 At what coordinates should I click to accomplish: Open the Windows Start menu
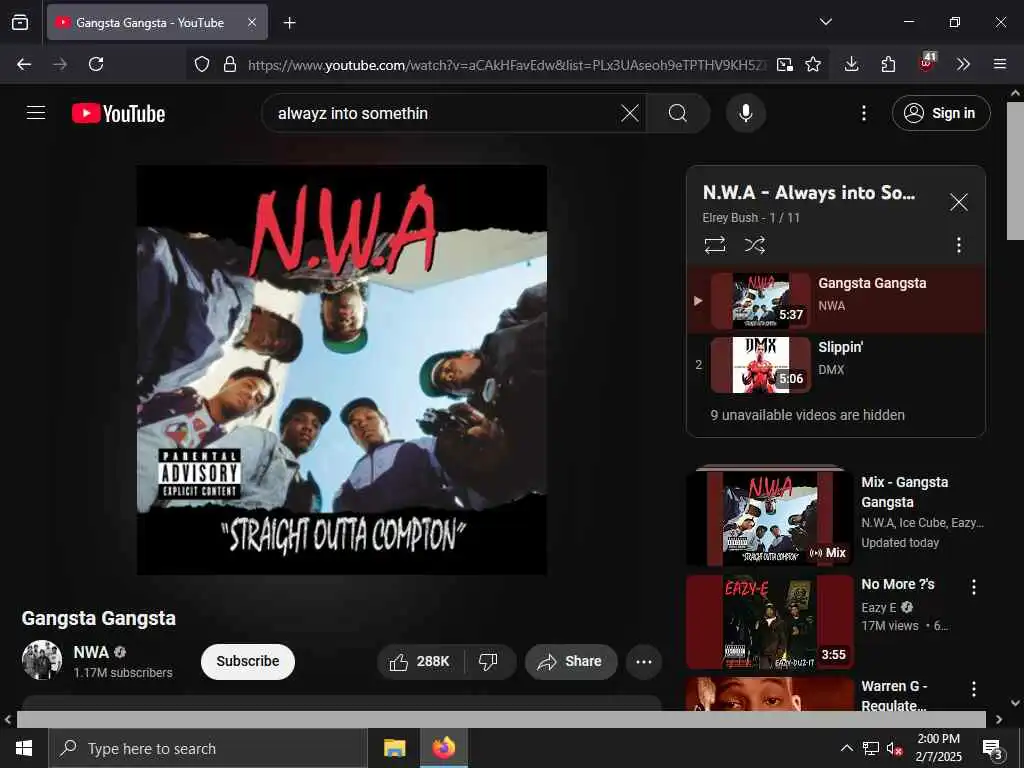(x=24, y=748)
